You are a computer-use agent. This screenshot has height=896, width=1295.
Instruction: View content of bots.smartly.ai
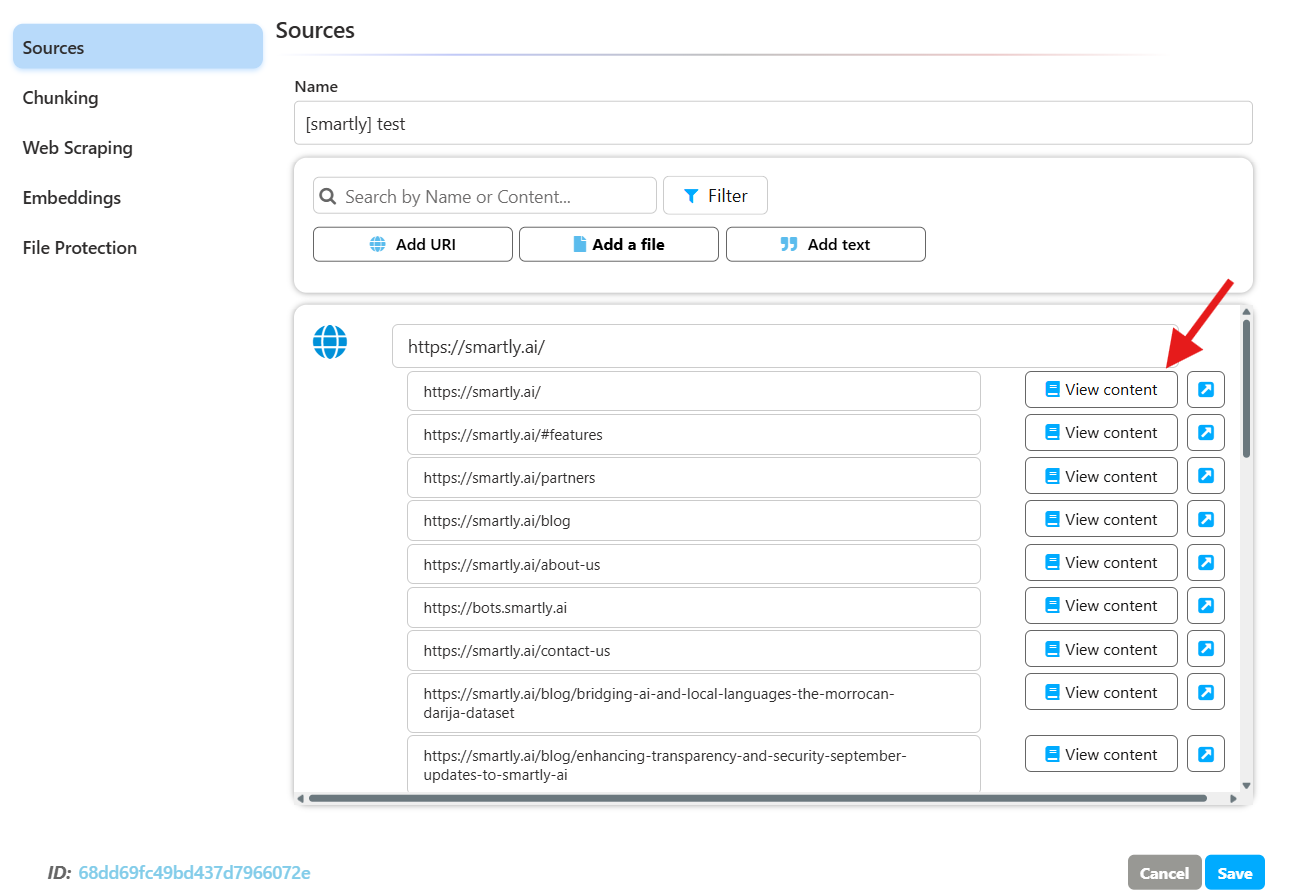tap(1101, 605)
